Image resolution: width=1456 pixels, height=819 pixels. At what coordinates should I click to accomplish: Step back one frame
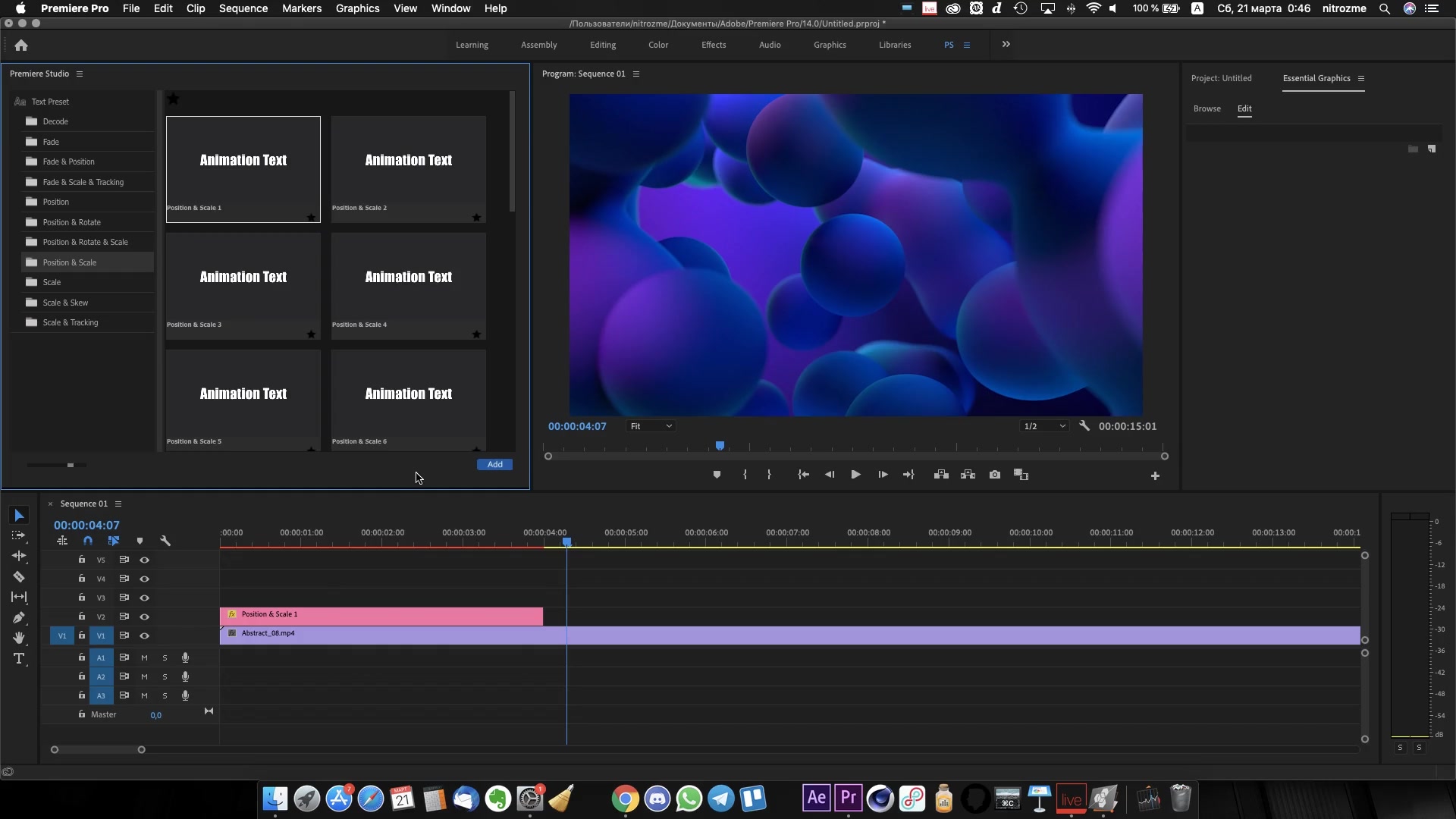(829, 475)
